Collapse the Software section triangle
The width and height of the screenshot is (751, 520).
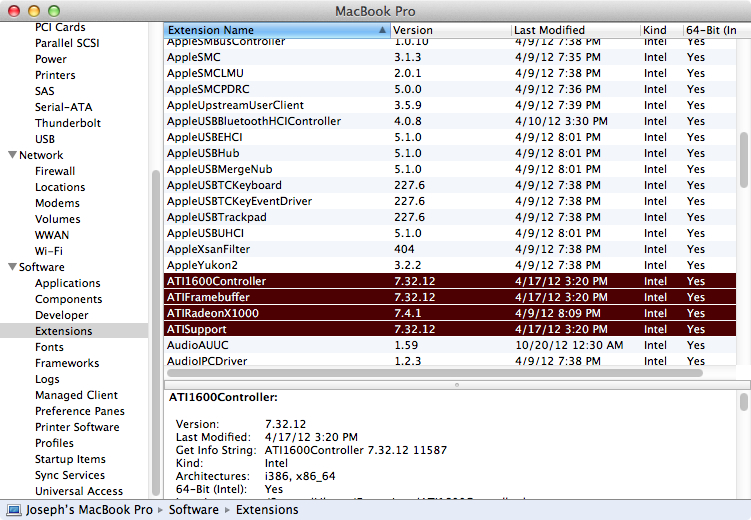tap(12, 267)
